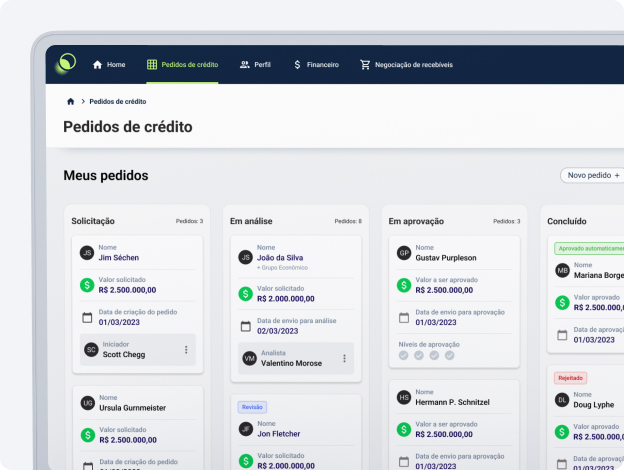624x470 pixels.
Task: Click the VM avatar of Valentino Morose
Action: [x=250, y=358]
